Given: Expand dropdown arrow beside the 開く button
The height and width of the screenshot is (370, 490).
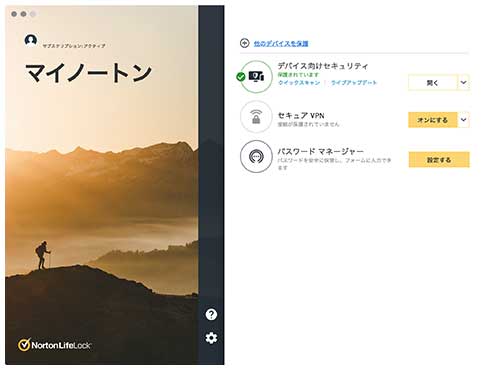Looking at the screenshot, I should (464, 82).
